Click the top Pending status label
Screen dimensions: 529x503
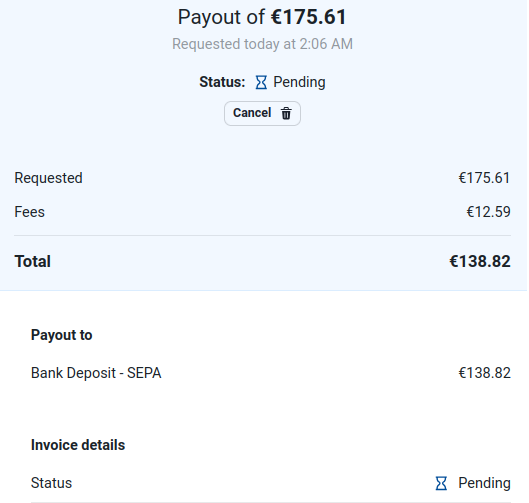click(x=299, y=82)
